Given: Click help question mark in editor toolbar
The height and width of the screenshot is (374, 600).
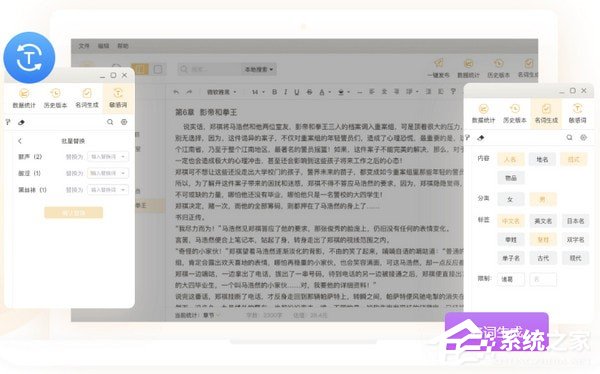Looking at the screenshot, I should point(453,91).
